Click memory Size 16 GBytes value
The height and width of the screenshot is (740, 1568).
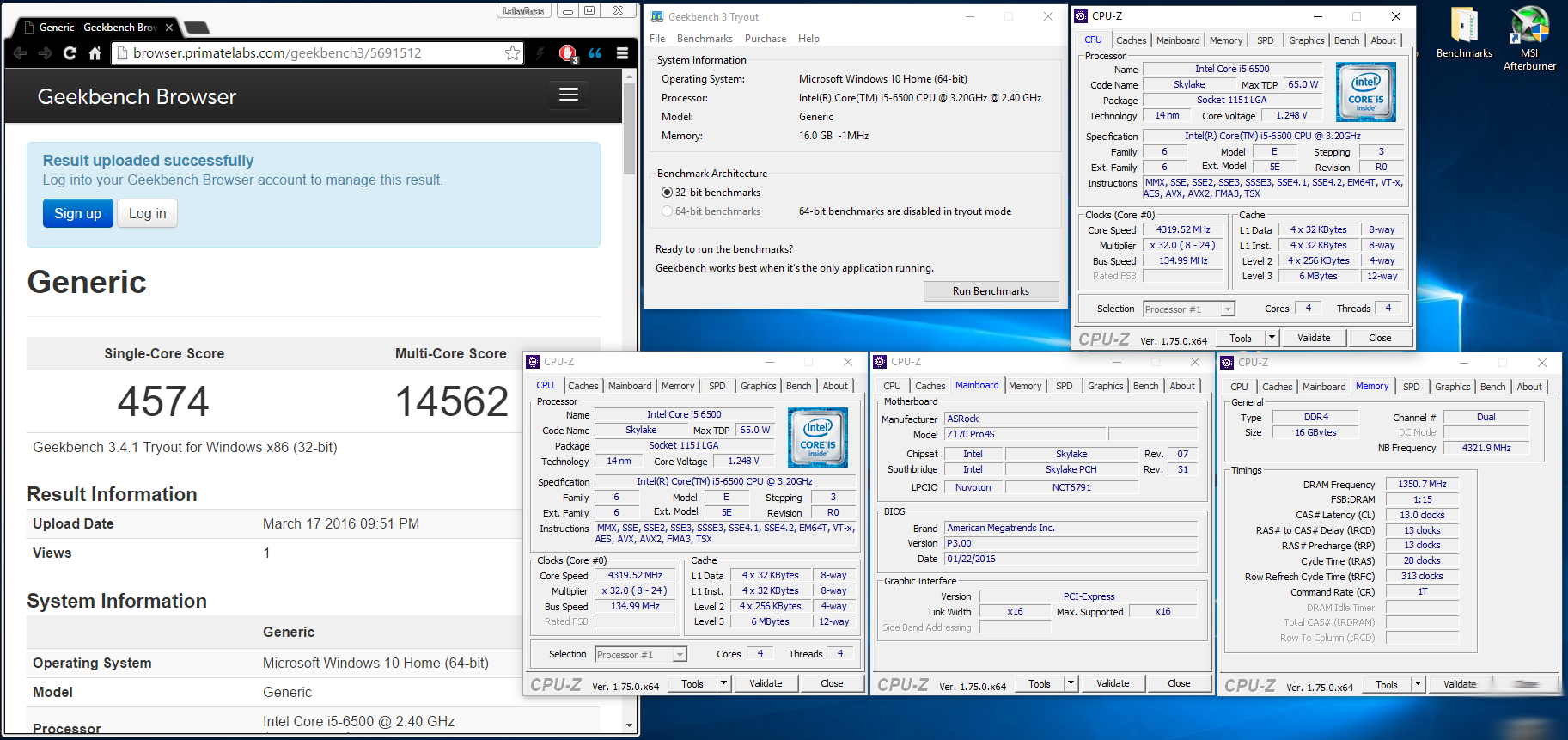[x=1315, y=432]
